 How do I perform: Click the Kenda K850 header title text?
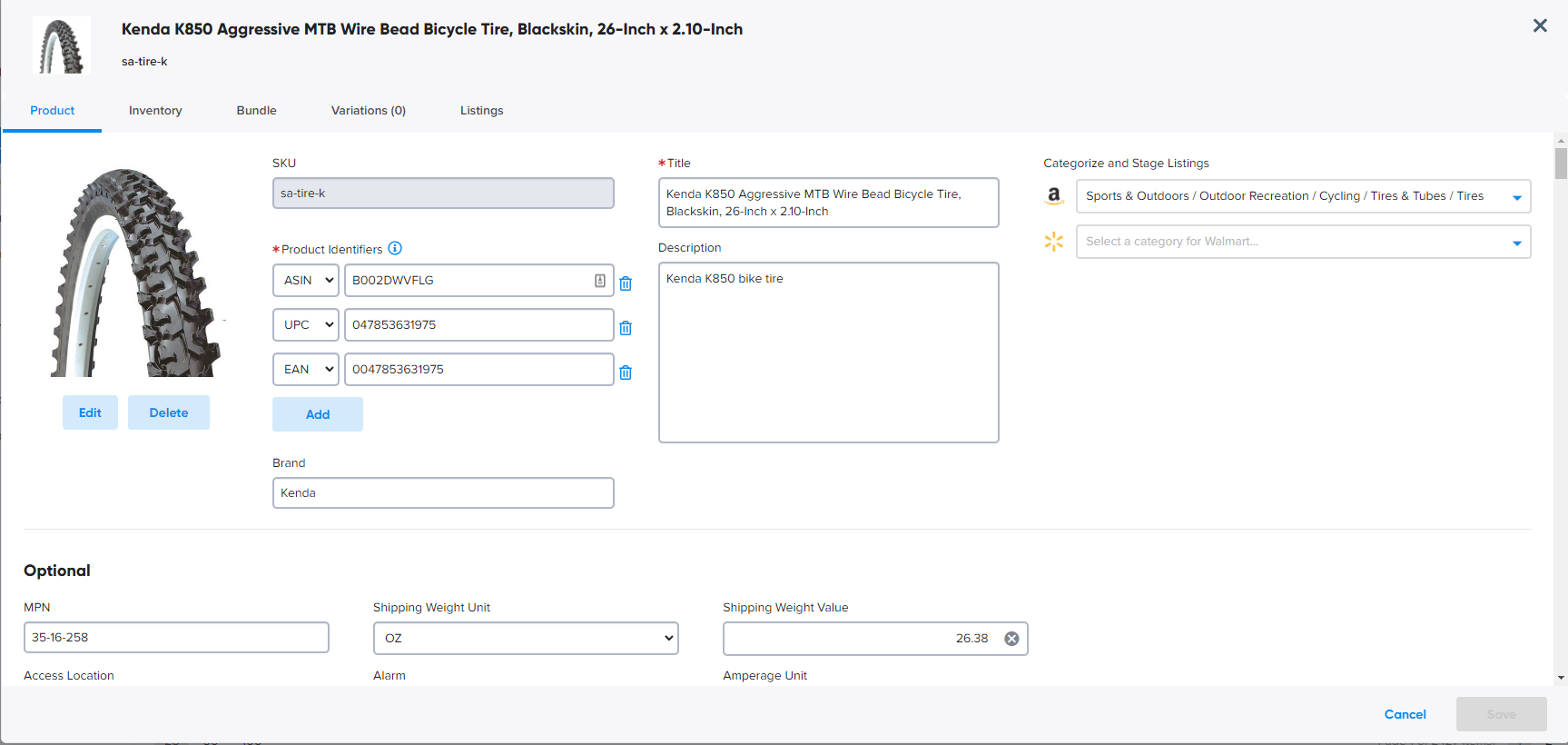432,29
